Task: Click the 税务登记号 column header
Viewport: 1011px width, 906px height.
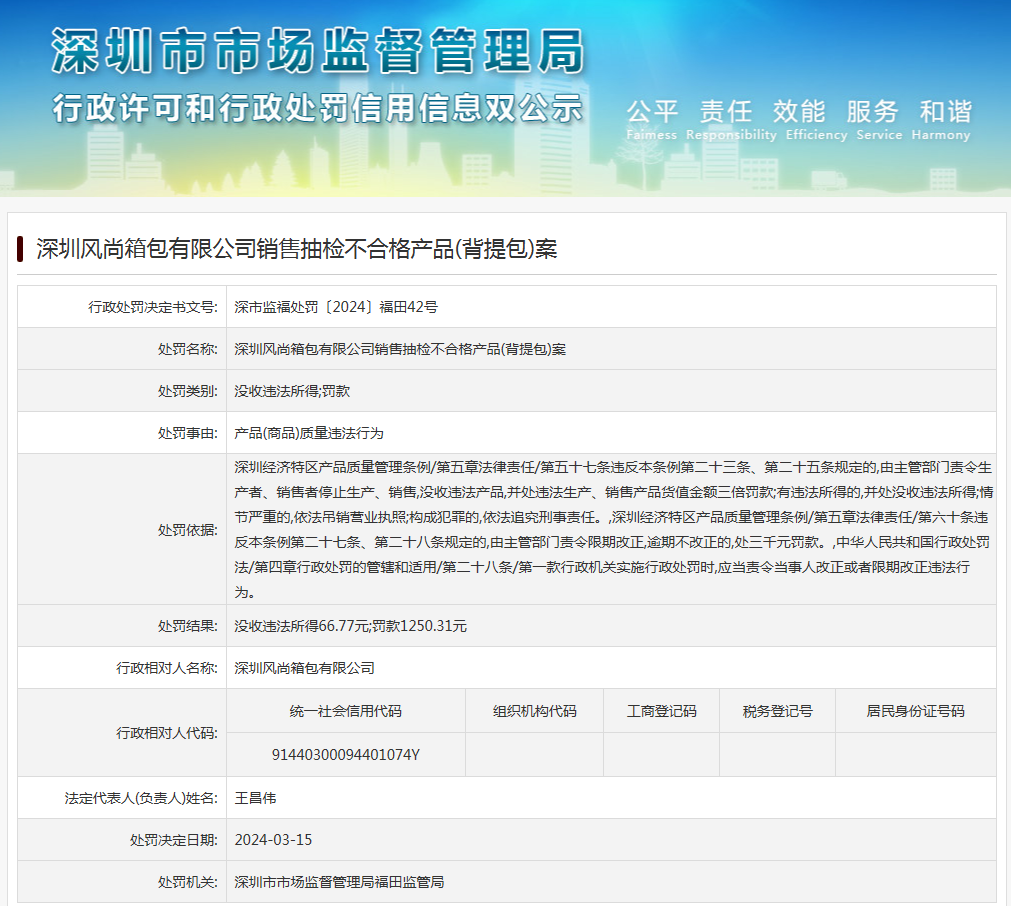Action: (778, 711)
